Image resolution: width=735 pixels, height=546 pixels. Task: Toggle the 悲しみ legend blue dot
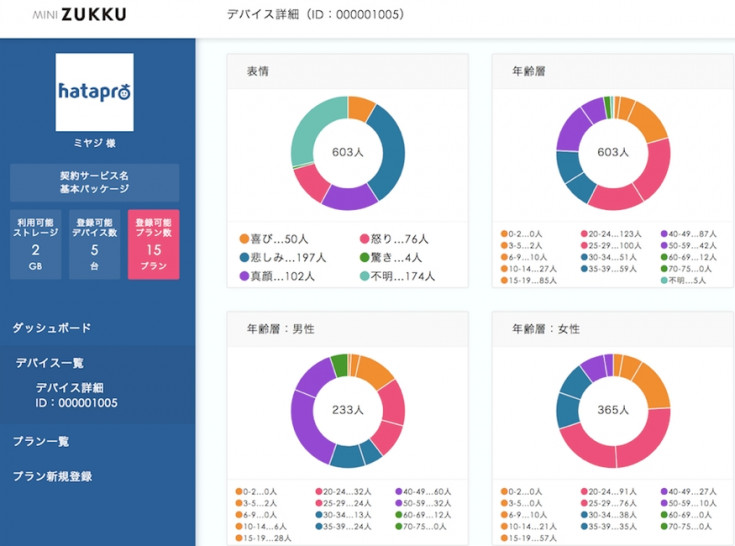pyautogui.click(x=243, y=257)
